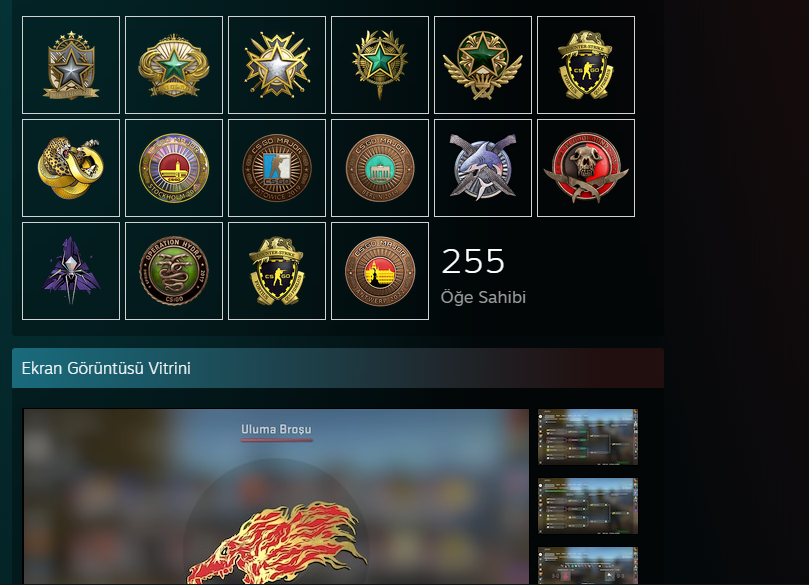Open the purple spider Shattered Web badge

(x=71, y=271)
